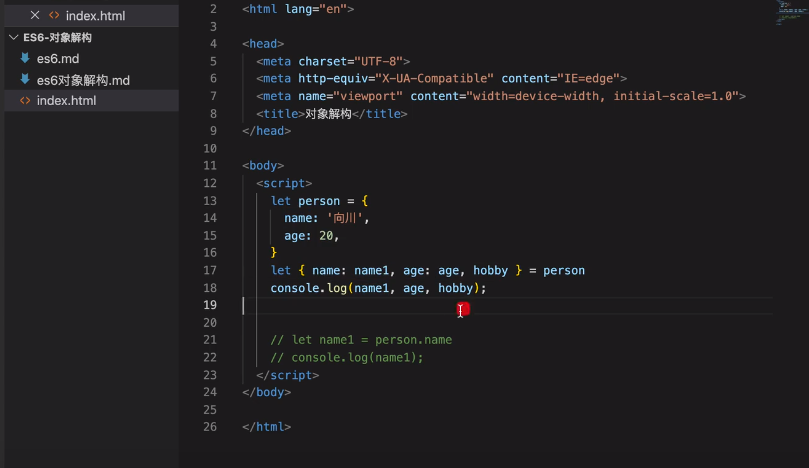Screen dimensions: 809x468
Task: Click line number 19 in the gutter
Action: click(210, 305)
